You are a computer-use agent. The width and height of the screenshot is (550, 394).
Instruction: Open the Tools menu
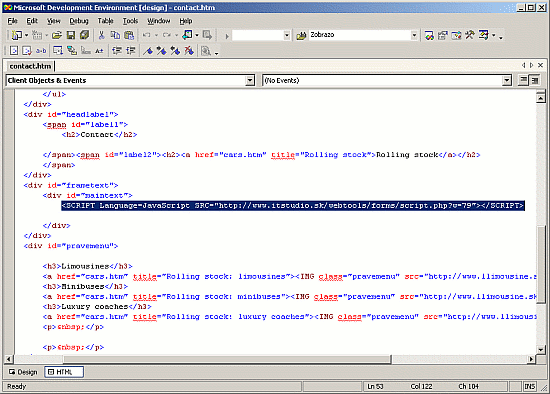[x=130, y=21]
